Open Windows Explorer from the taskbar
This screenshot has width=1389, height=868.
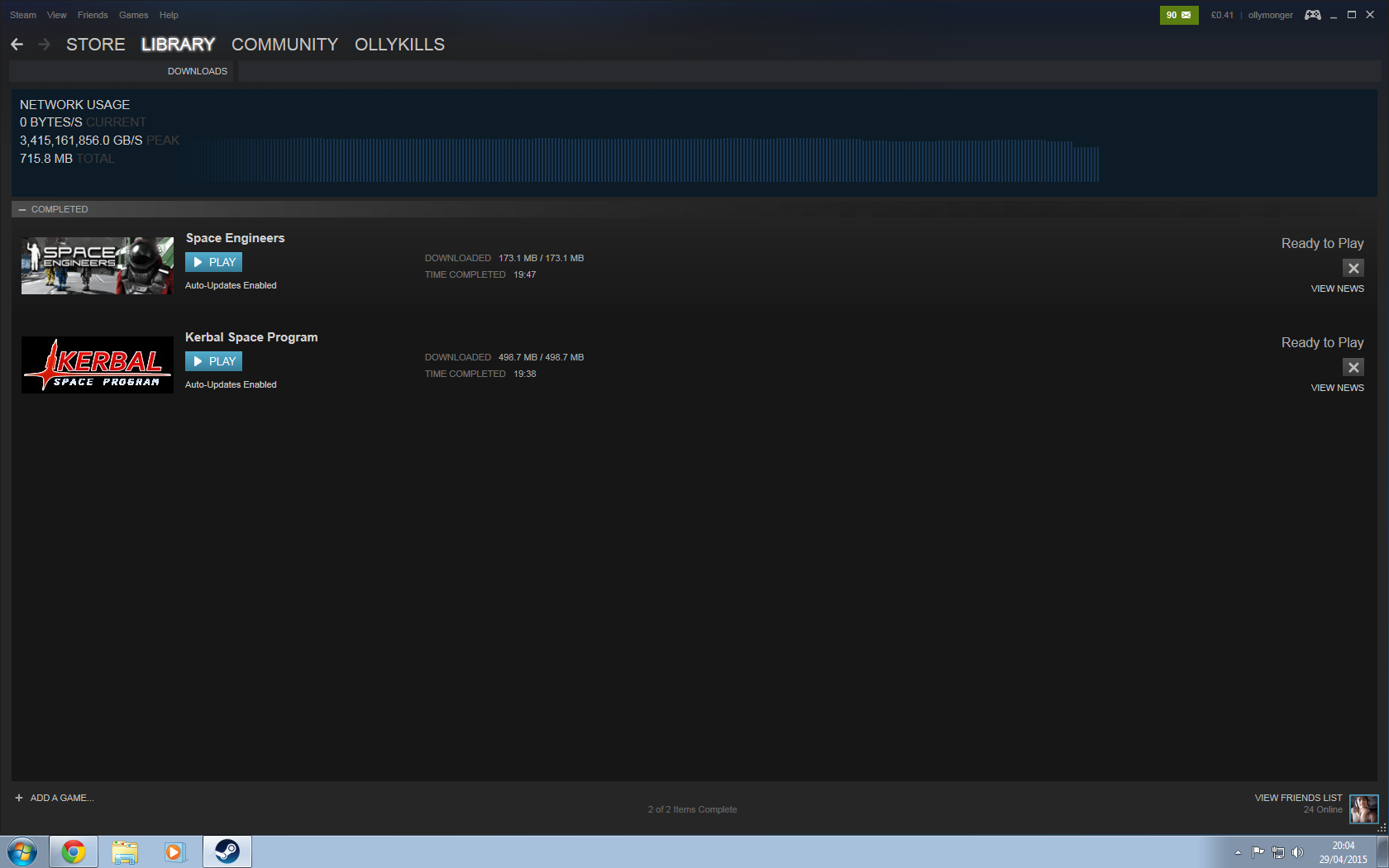coord(125,851)
